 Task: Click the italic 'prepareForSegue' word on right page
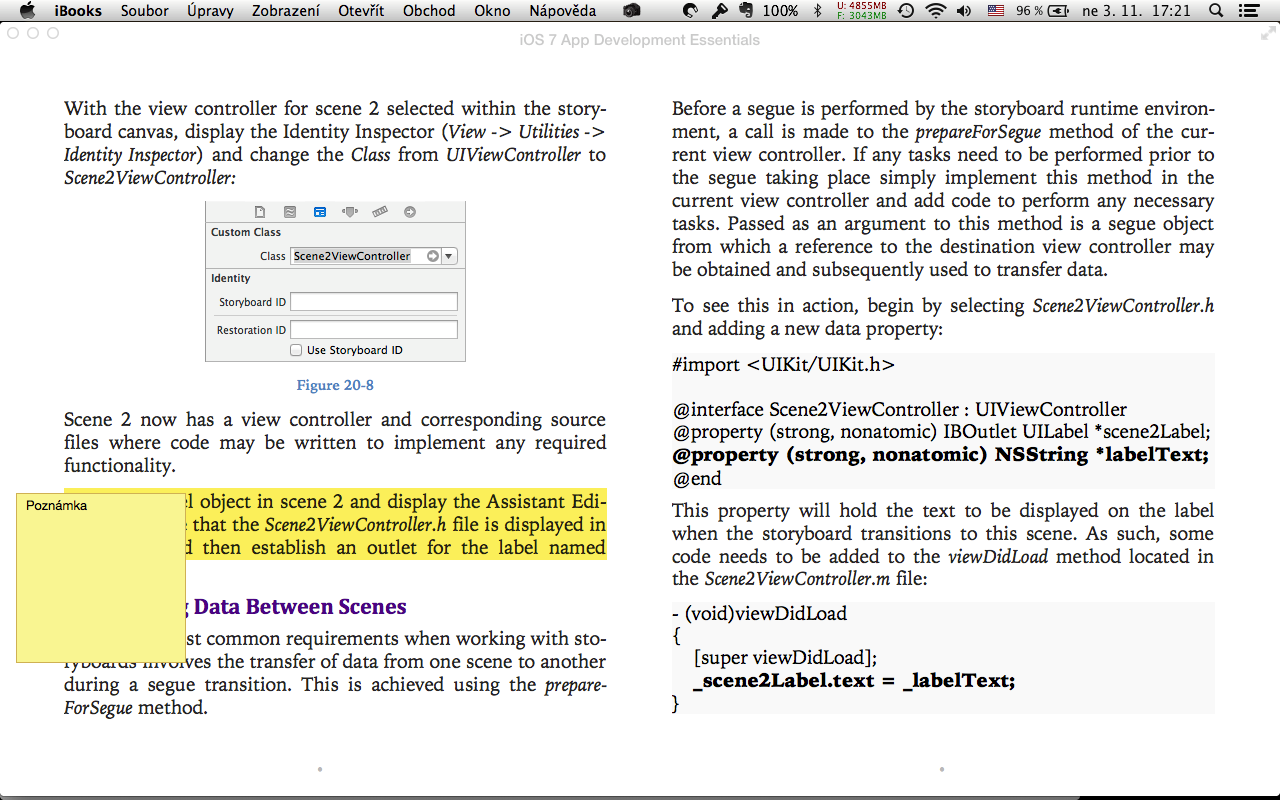pos(979,132)
